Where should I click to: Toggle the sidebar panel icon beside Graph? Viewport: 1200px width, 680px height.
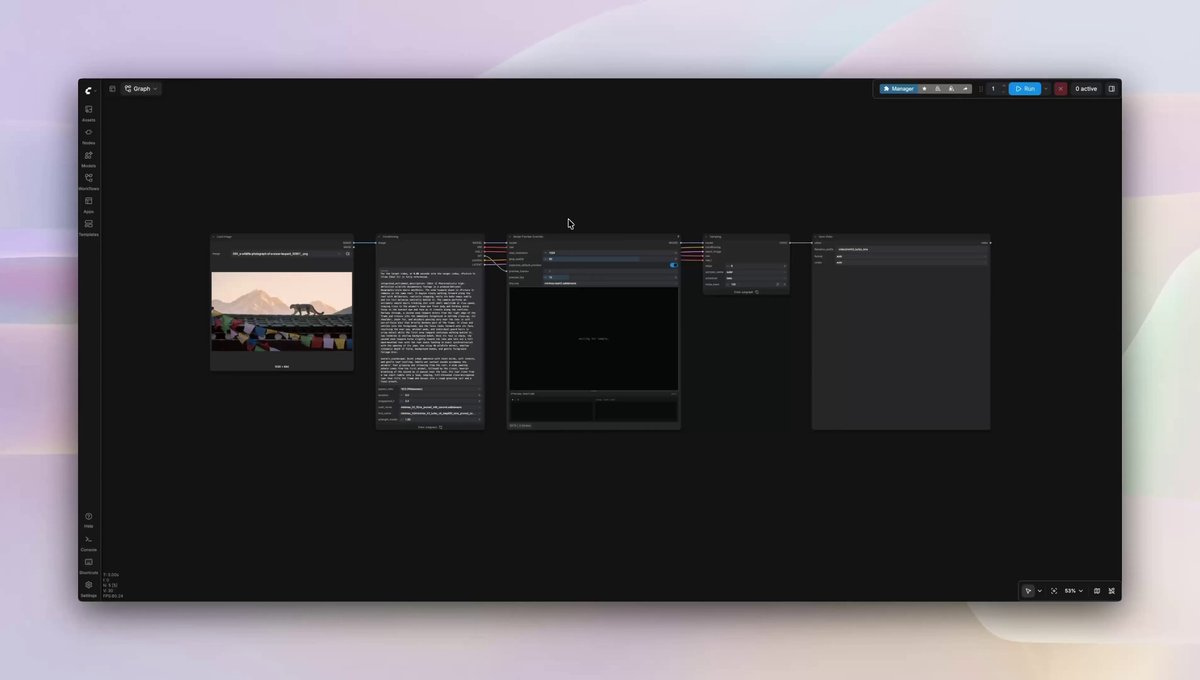112,89
